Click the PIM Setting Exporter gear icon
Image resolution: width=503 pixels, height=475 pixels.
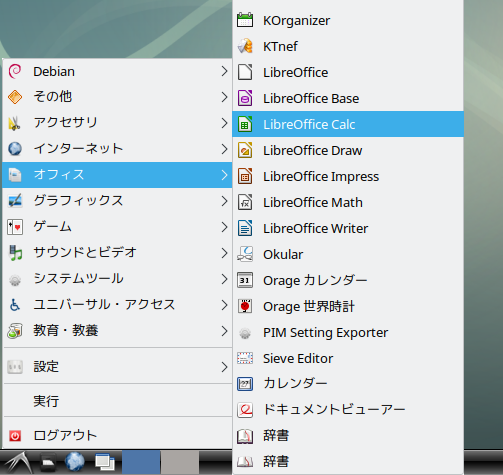pos(245,333)
